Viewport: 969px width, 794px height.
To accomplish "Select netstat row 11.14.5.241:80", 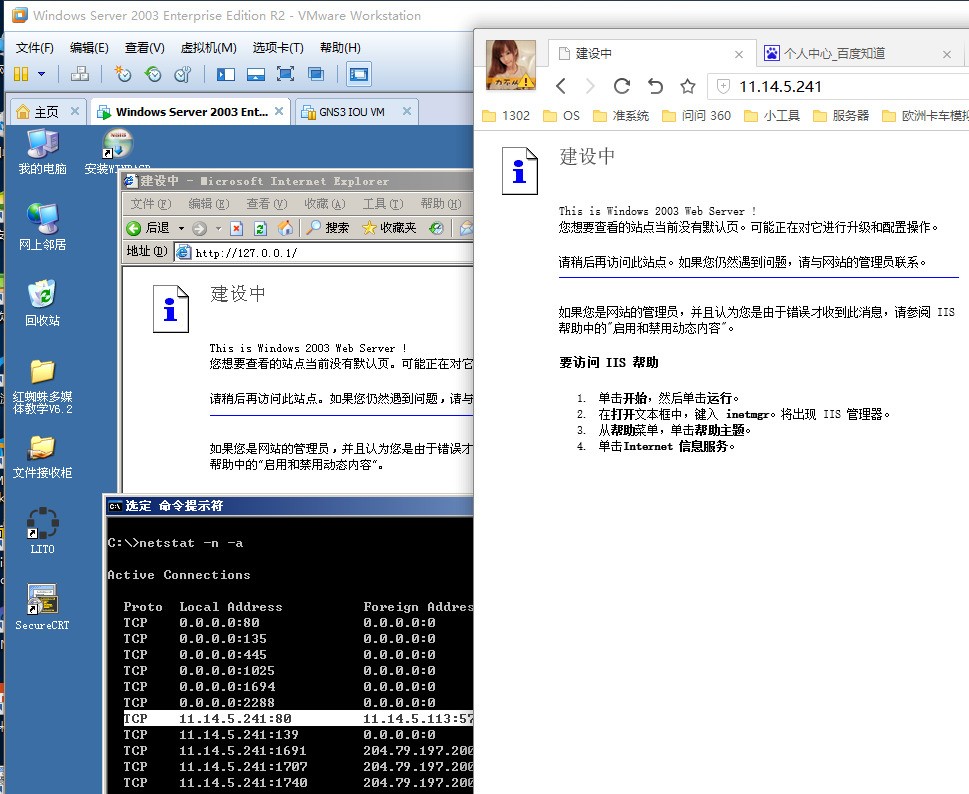I will coord(298,718).
